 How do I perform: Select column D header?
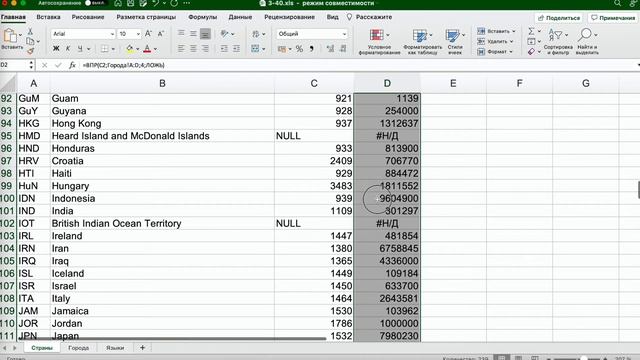(x=387, y=83)
